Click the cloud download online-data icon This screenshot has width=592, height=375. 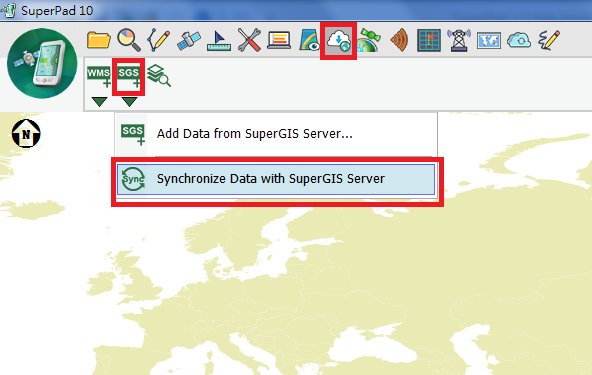click(338, 40)
